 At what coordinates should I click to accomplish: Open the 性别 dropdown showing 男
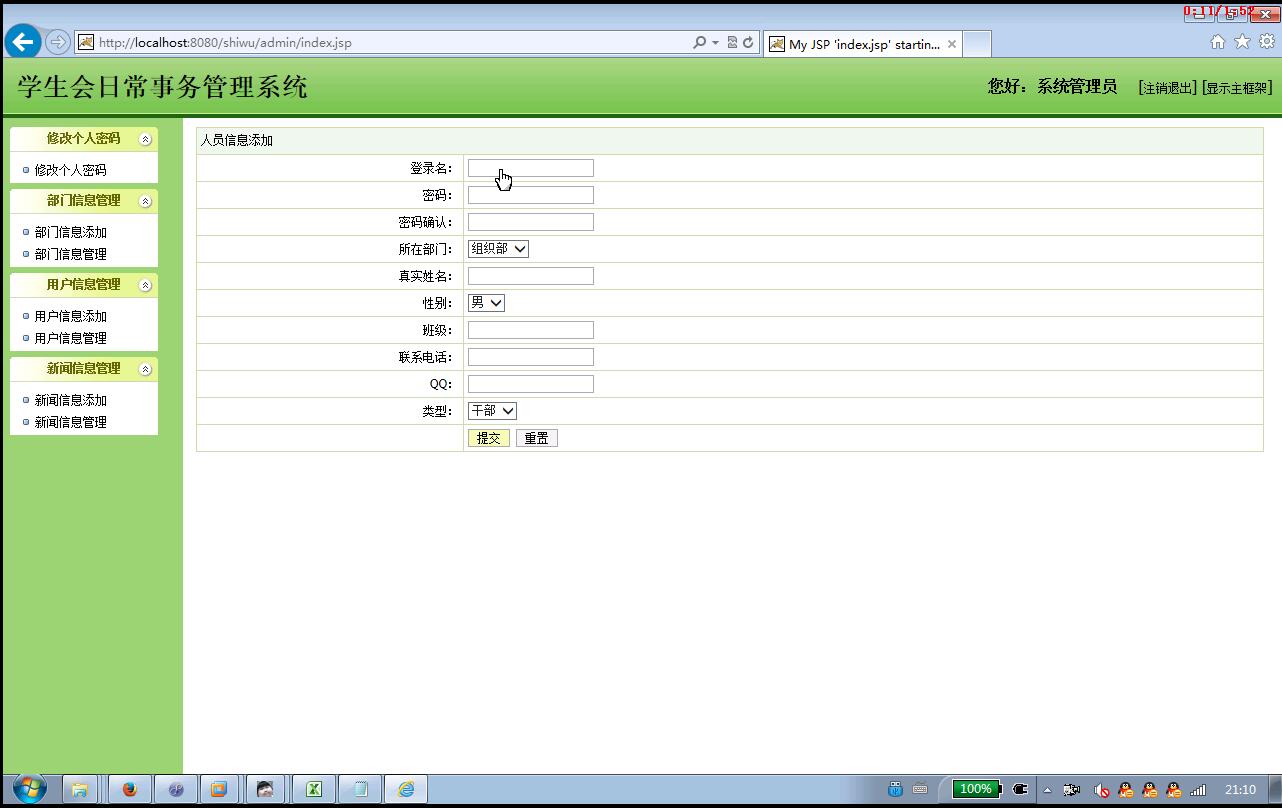point(486,302)
